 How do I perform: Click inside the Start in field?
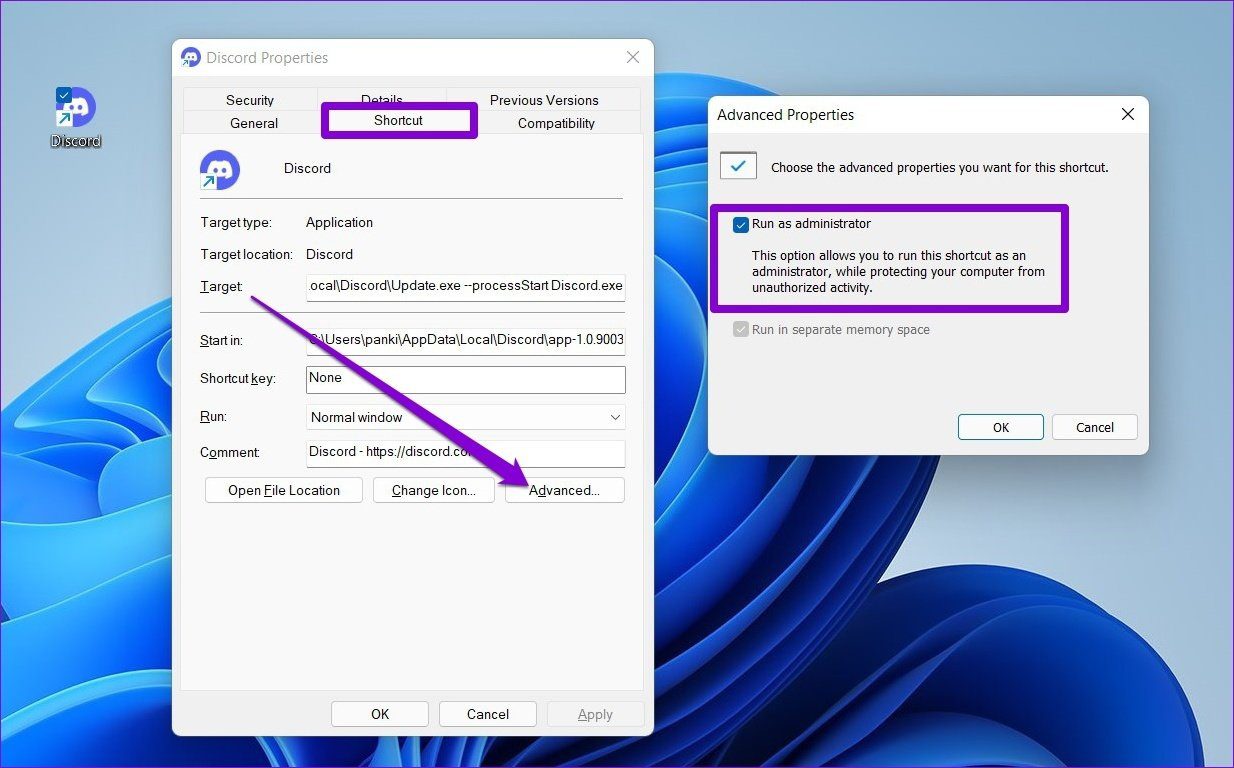[466, 341]
